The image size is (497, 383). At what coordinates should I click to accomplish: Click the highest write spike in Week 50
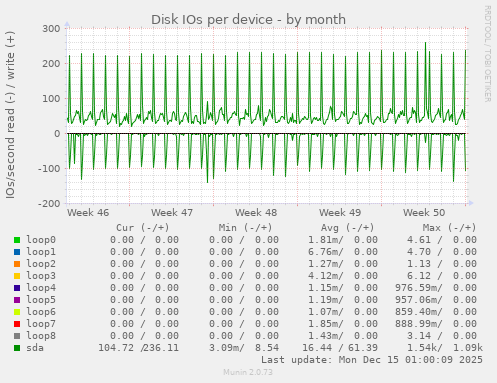pyautogui.click(x=425, y=43)
